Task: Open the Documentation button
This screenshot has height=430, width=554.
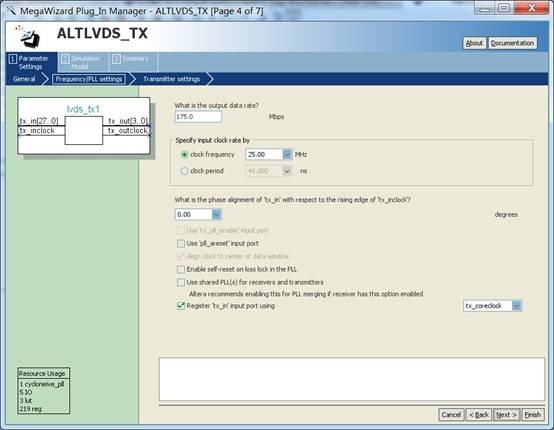Action: click(x=512, y=43)
